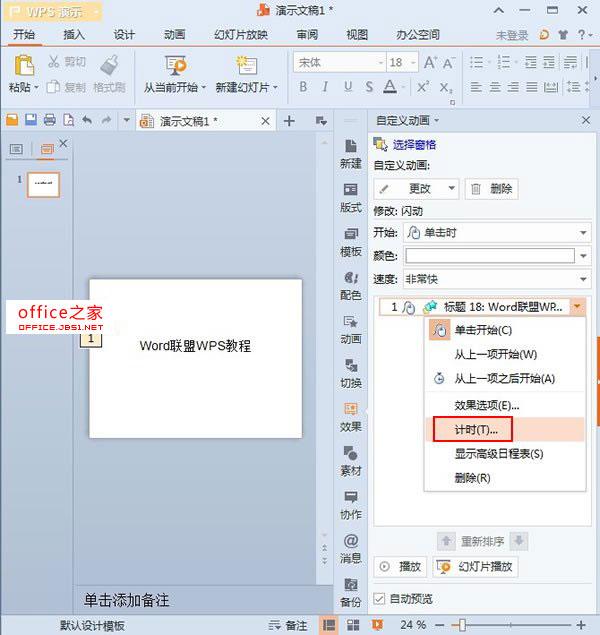Choose 计时(T)... from the context menu

pos(505,429)
